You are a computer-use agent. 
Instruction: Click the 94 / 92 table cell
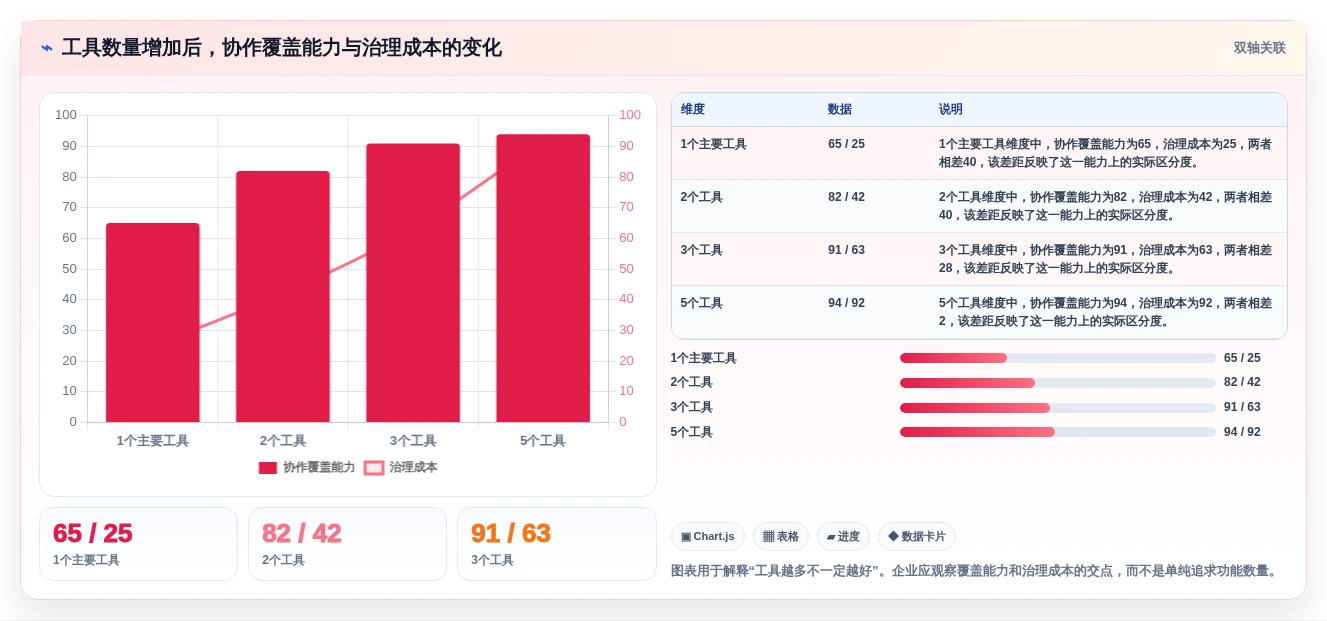pyautogui.click(x=846, y=303)
